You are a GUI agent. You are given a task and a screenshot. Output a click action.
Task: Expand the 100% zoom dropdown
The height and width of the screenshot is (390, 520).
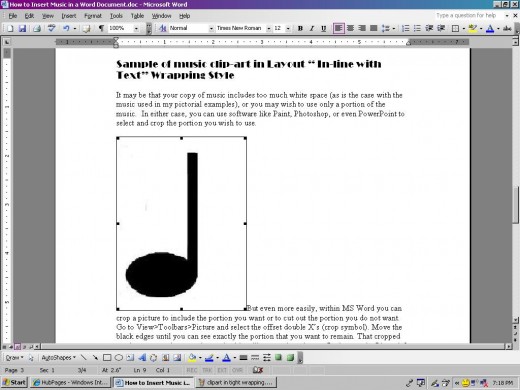tap(136, 29)
